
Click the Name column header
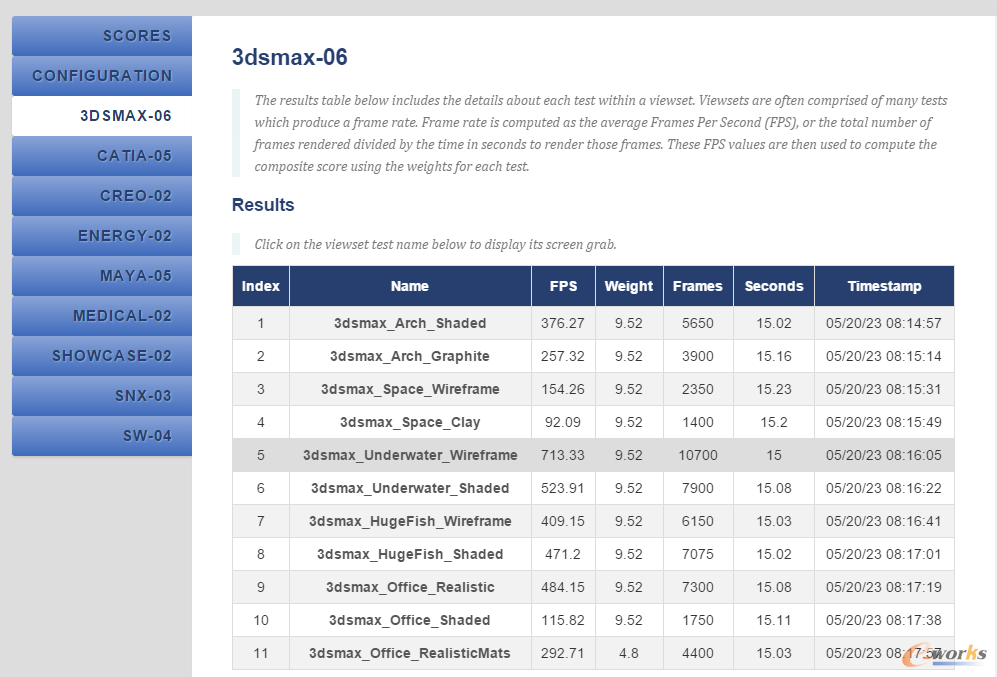click(x=410, y=286)
